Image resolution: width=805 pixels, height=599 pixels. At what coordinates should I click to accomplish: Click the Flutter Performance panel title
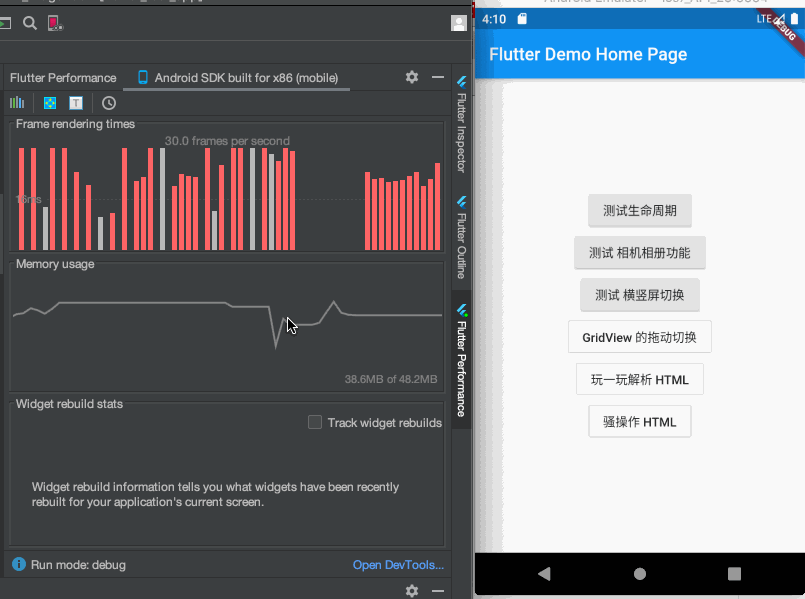point(63,78)
